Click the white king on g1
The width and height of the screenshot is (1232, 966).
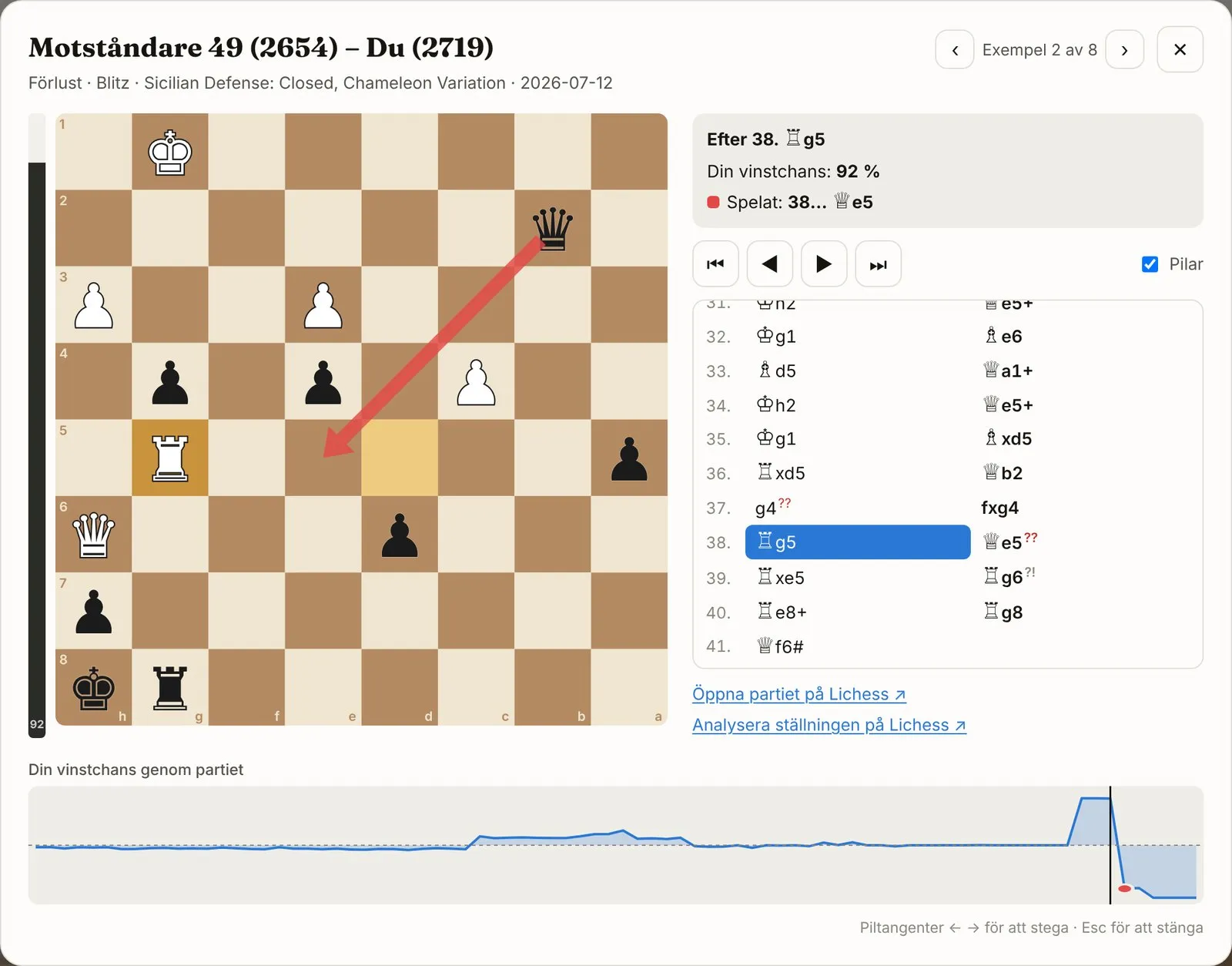(x=170, y=152)
